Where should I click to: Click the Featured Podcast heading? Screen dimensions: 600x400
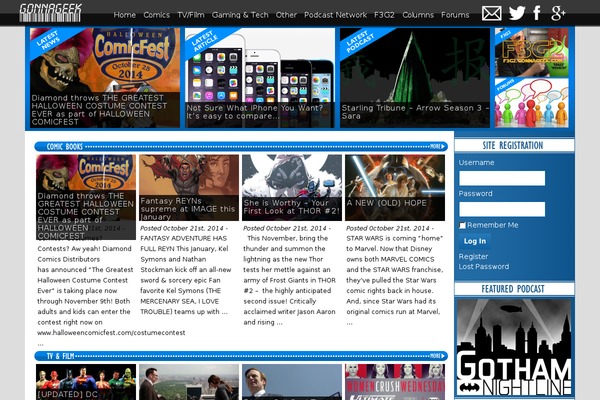[x=513, y=289]
